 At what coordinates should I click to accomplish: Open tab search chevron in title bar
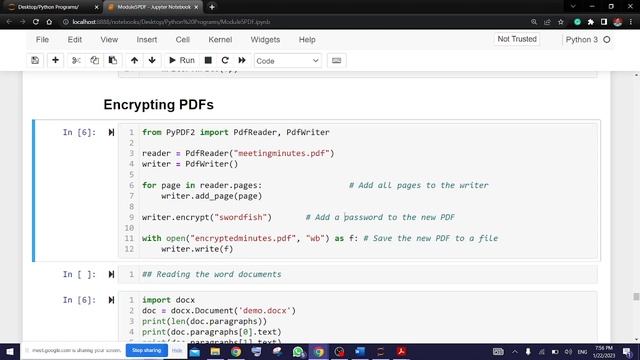[x=573, y=7]
